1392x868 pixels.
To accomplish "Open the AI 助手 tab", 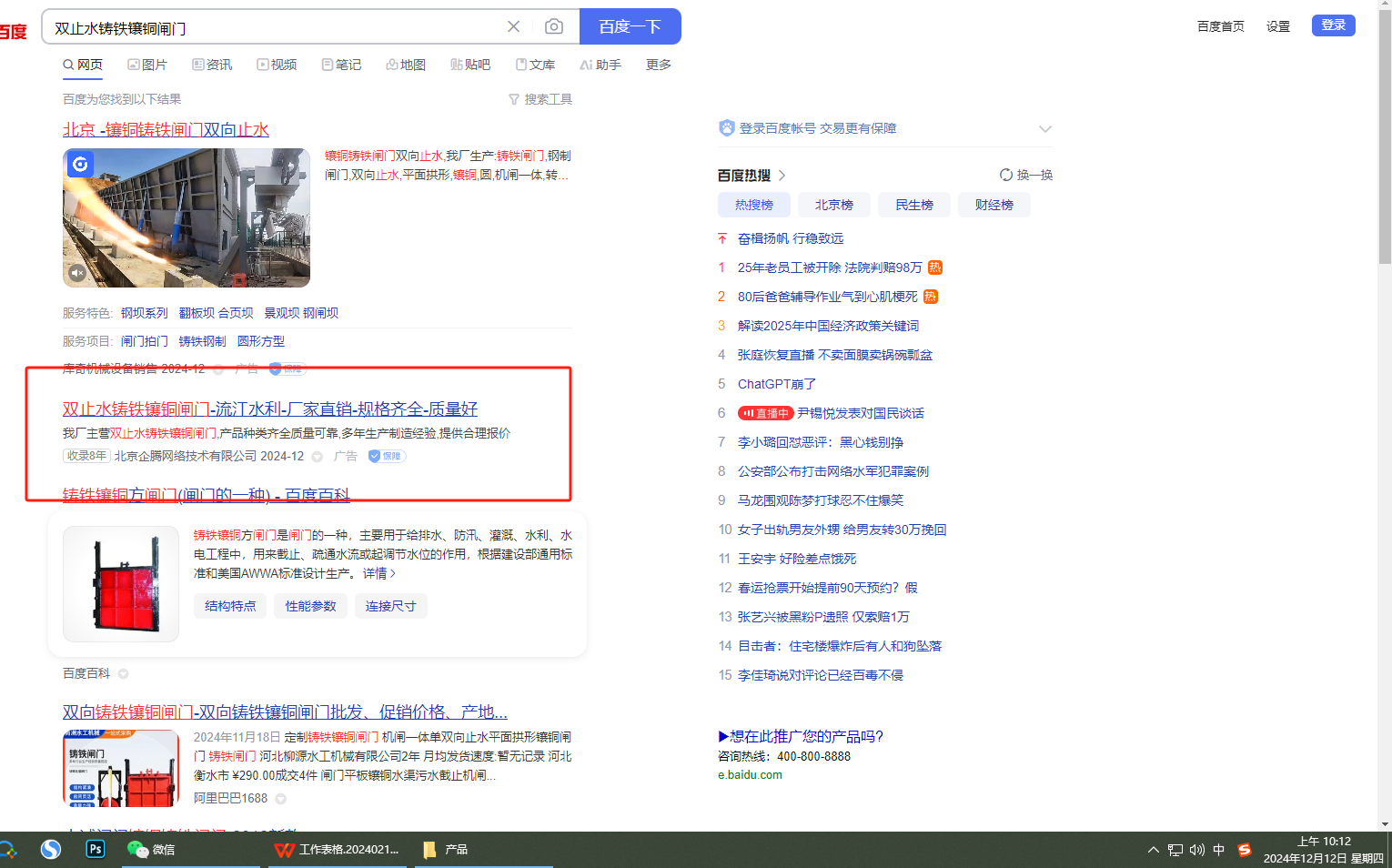I will (x=600, y=65).
